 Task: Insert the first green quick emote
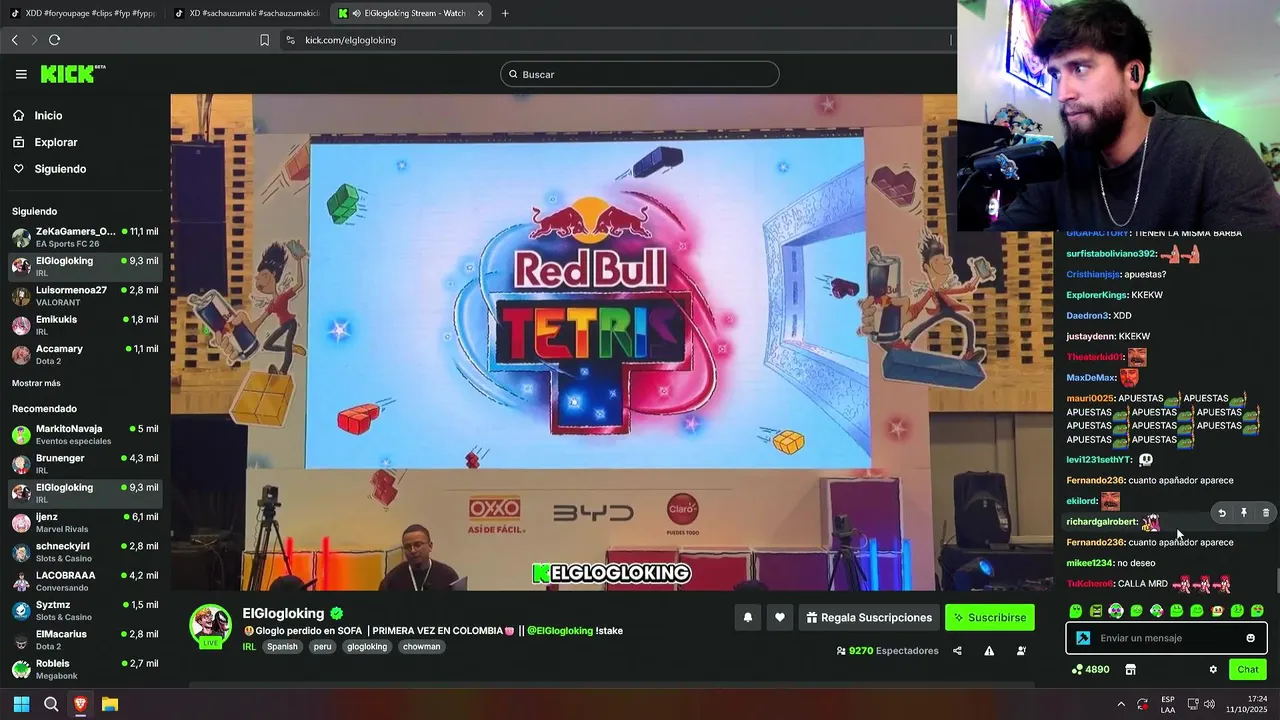click(x=1076, y=611)
